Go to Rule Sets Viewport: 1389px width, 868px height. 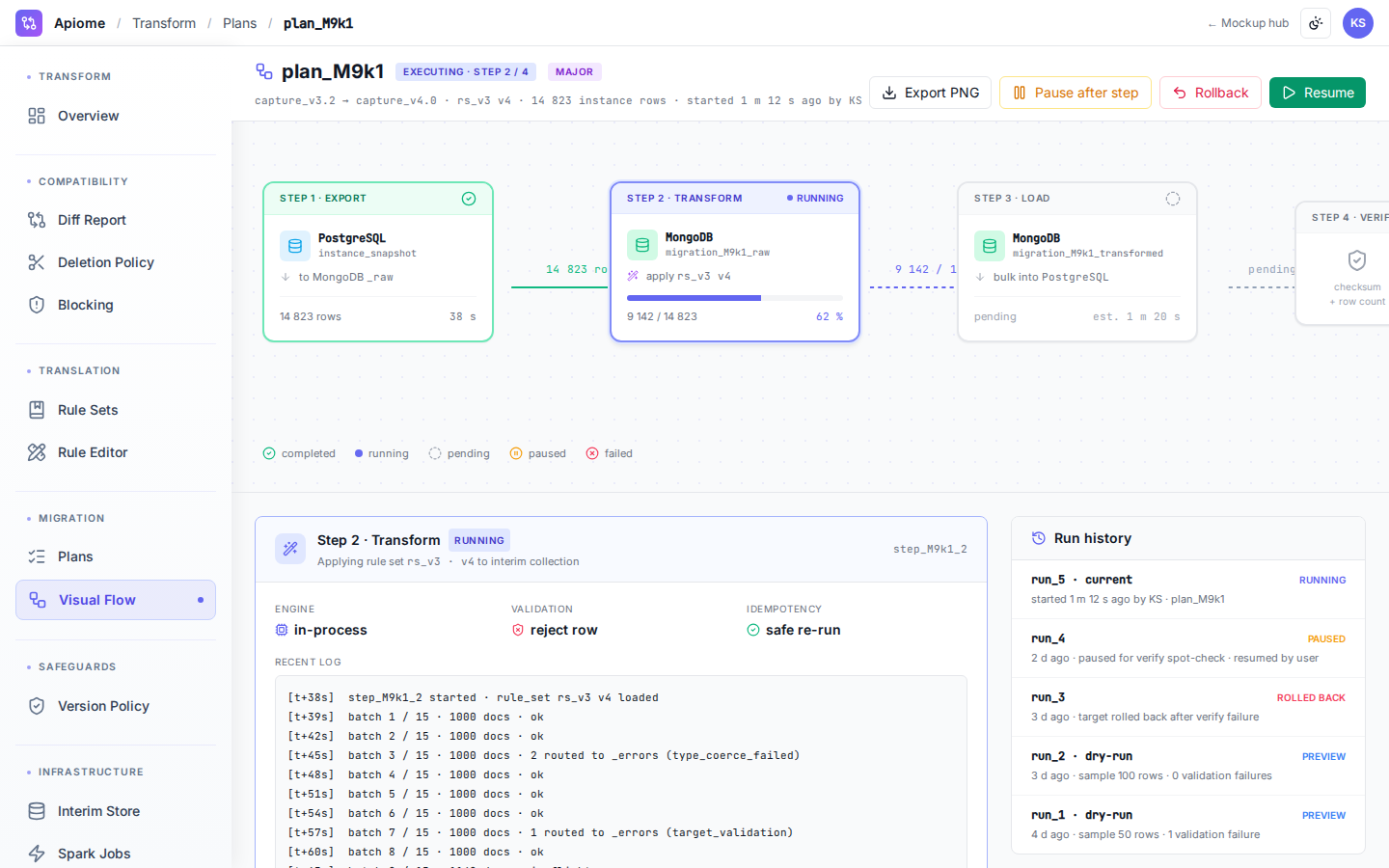116,410
